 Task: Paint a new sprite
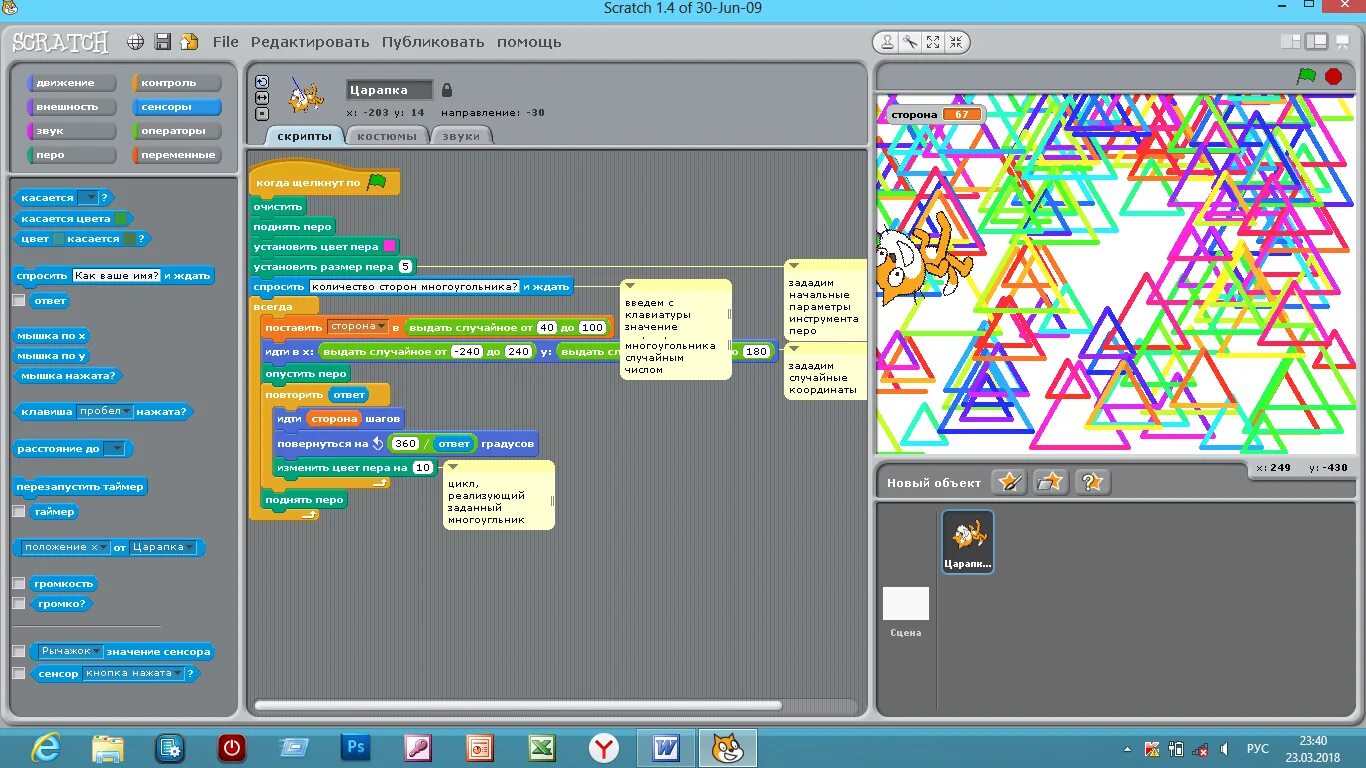point(1009,482)
